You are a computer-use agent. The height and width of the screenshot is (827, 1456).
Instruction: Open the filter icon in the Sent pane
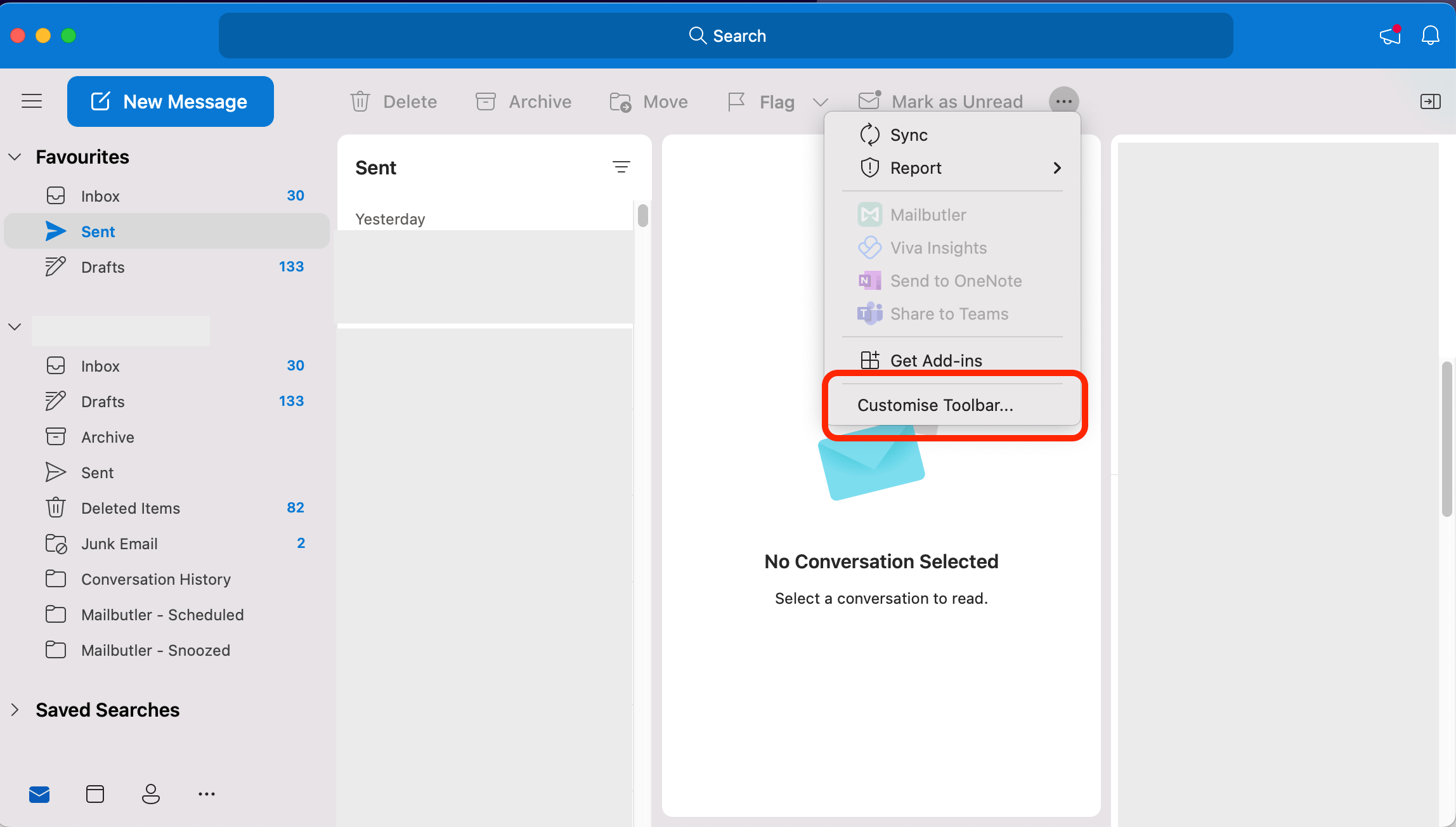point(622,167)
